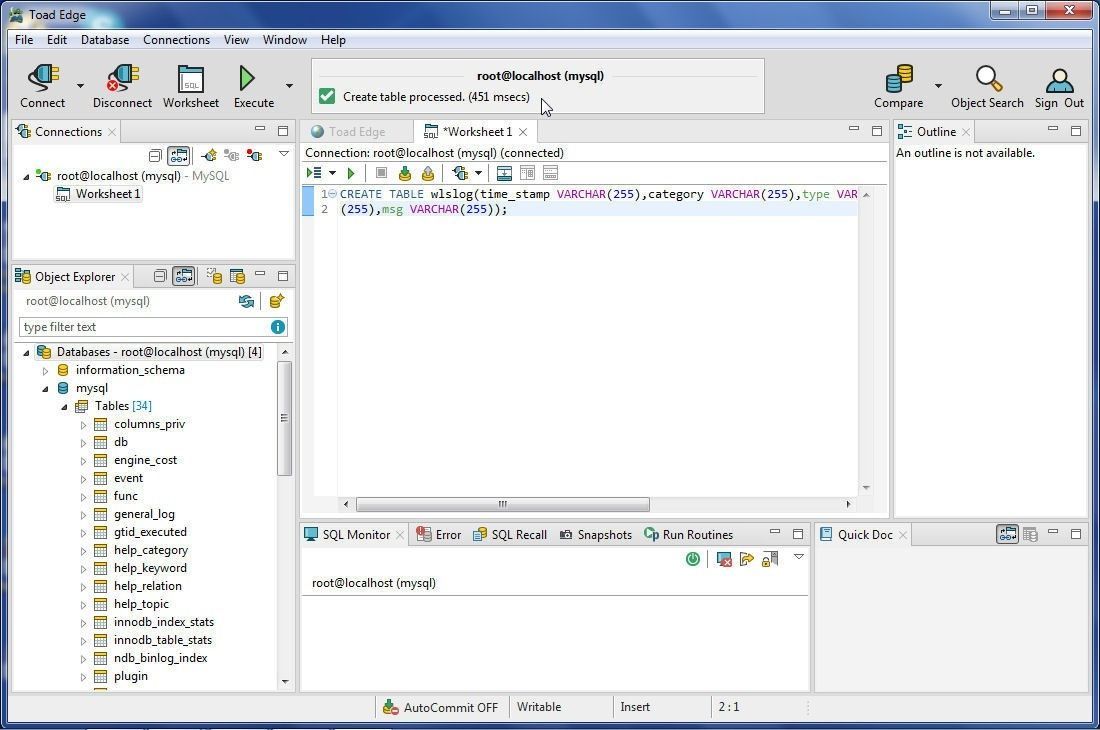The height and width of the screenshot is (730, 1100).
Task: Run the single statement with the green play icon
Action: [351, 173]
